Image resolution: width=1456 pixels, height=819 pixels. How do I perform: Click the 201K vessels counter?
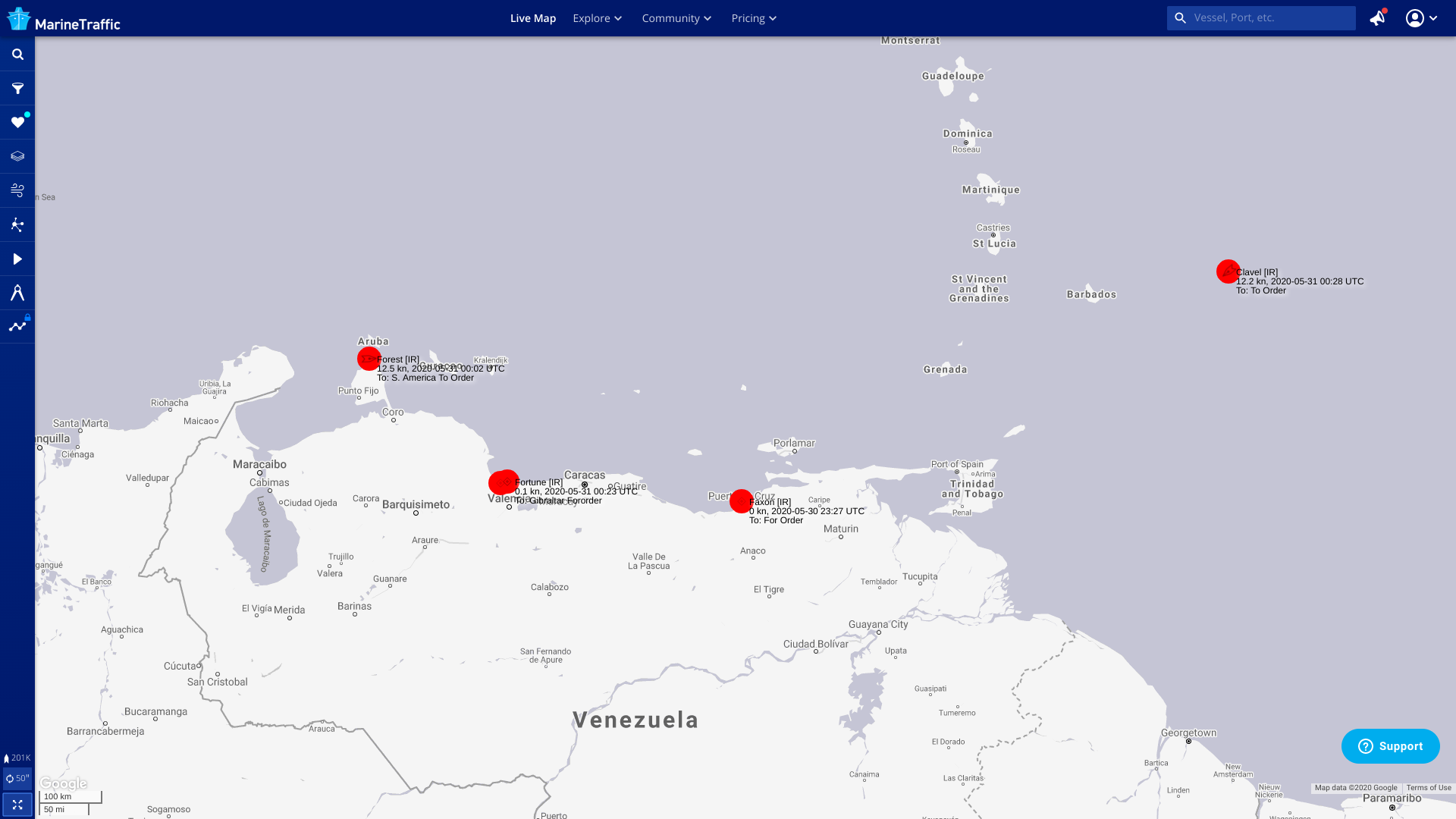17,758
